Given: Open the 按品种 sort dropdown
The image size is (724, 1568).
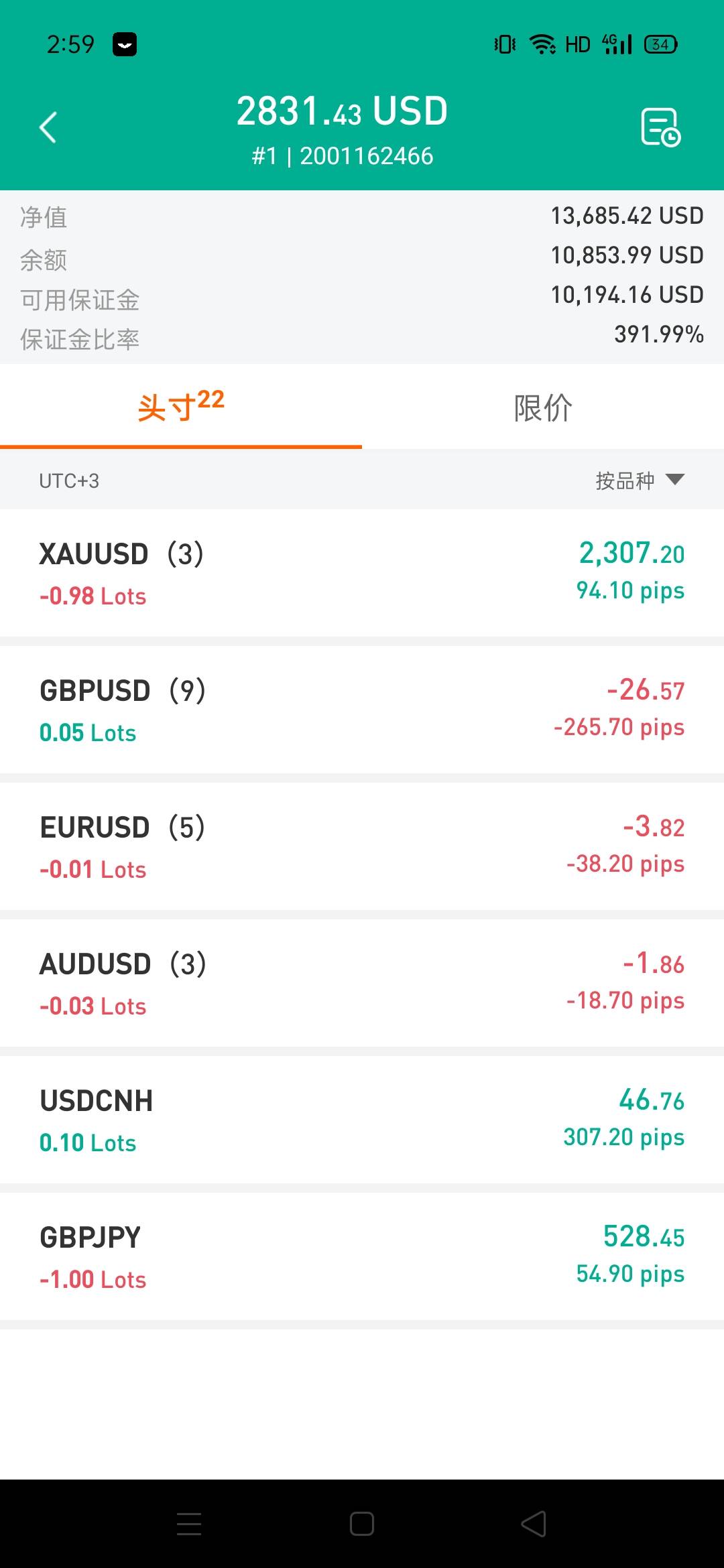Looking at the screenshot, I should (640, 480).
